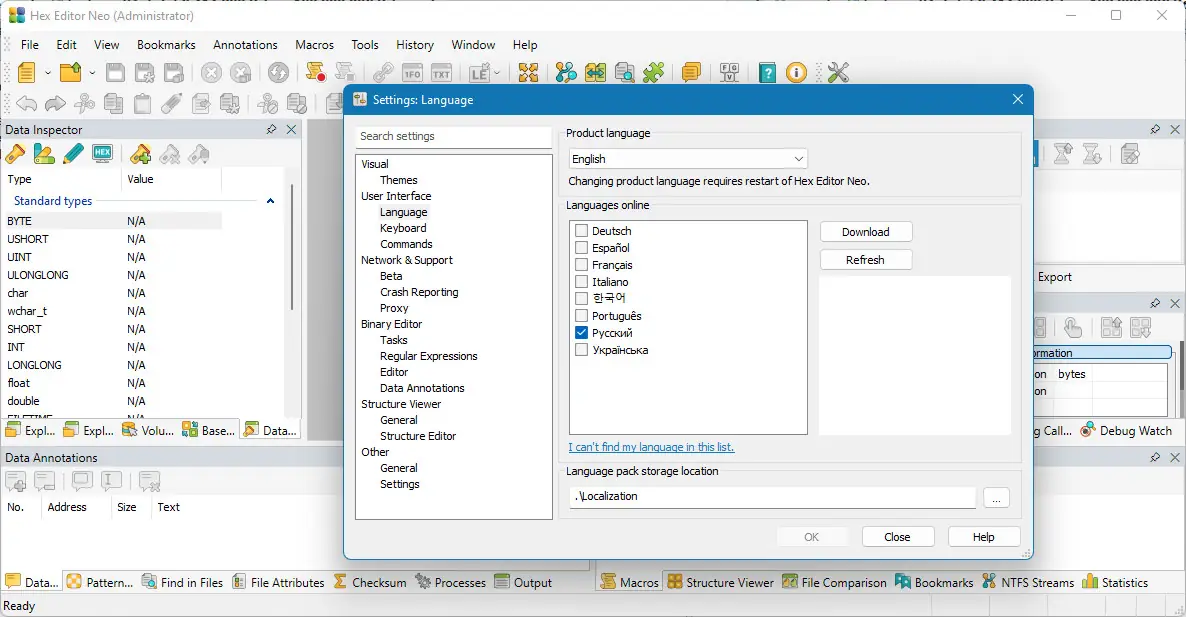Select Themes in settings tree

[399, 180]
